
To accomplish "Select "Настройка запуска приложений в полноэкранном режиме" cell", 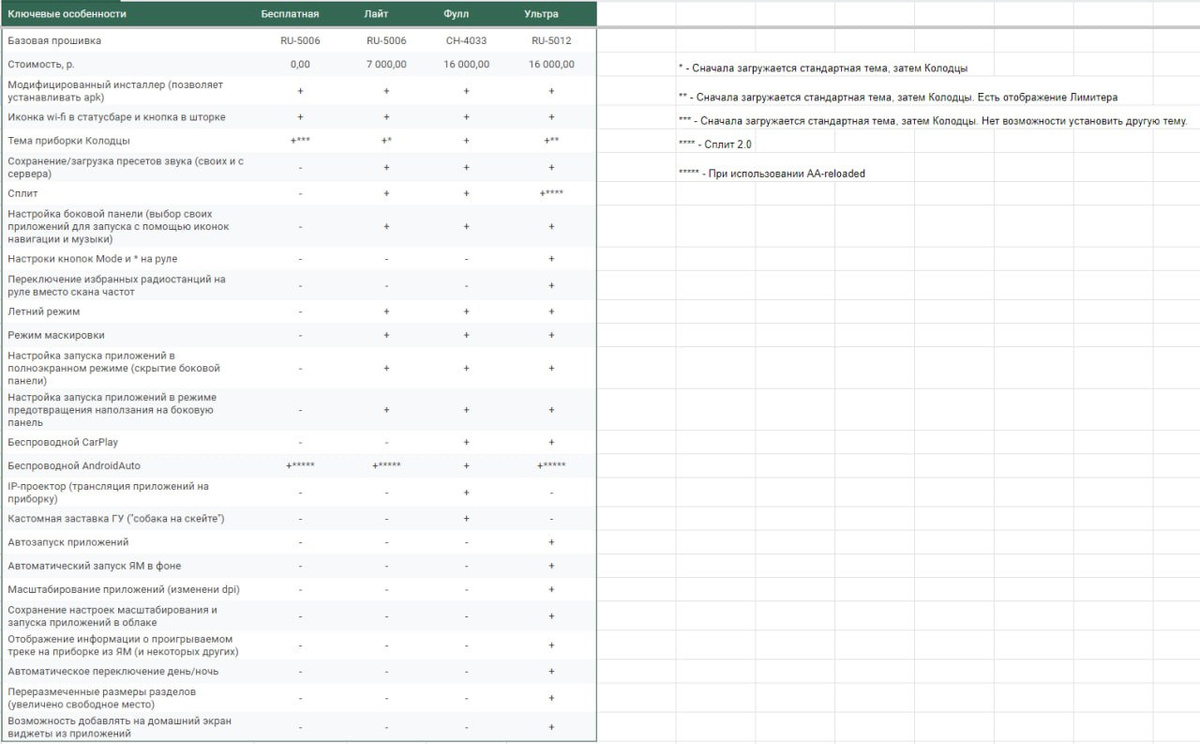I will click(113, 368).
